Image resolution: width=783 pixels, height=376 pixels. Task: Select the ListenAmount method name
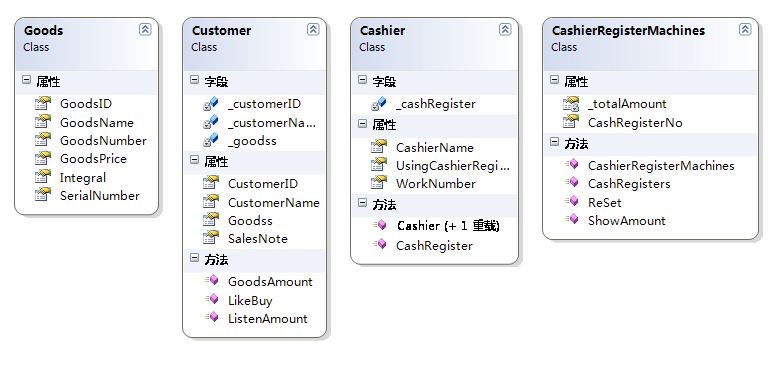click(x=268, y=319)
